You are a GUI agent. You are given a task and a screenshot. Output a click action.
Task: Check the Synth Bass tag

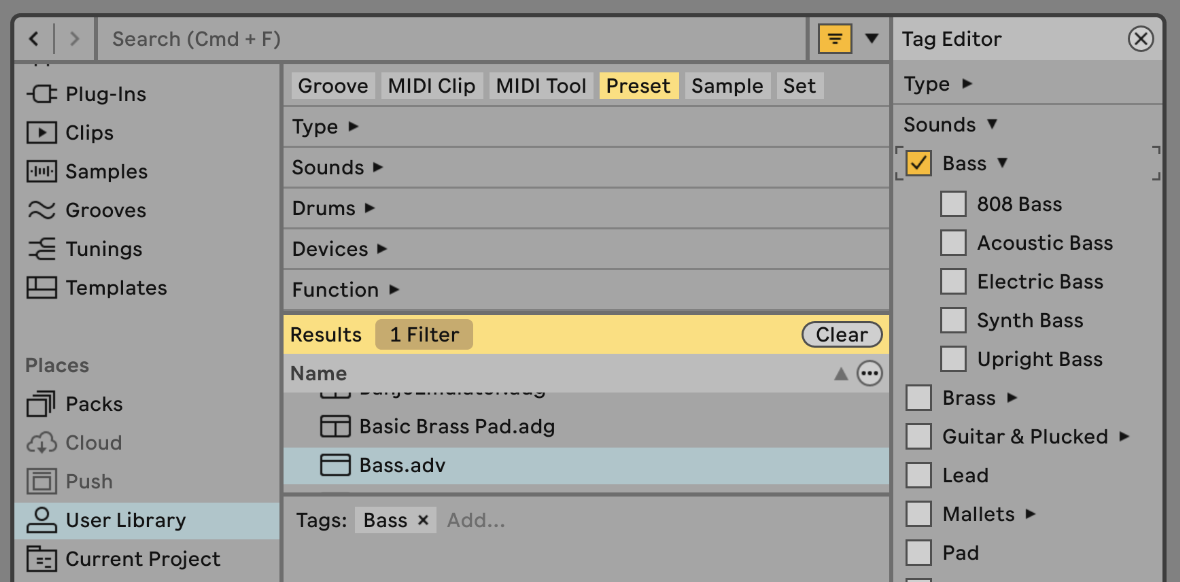click(953, 321)
